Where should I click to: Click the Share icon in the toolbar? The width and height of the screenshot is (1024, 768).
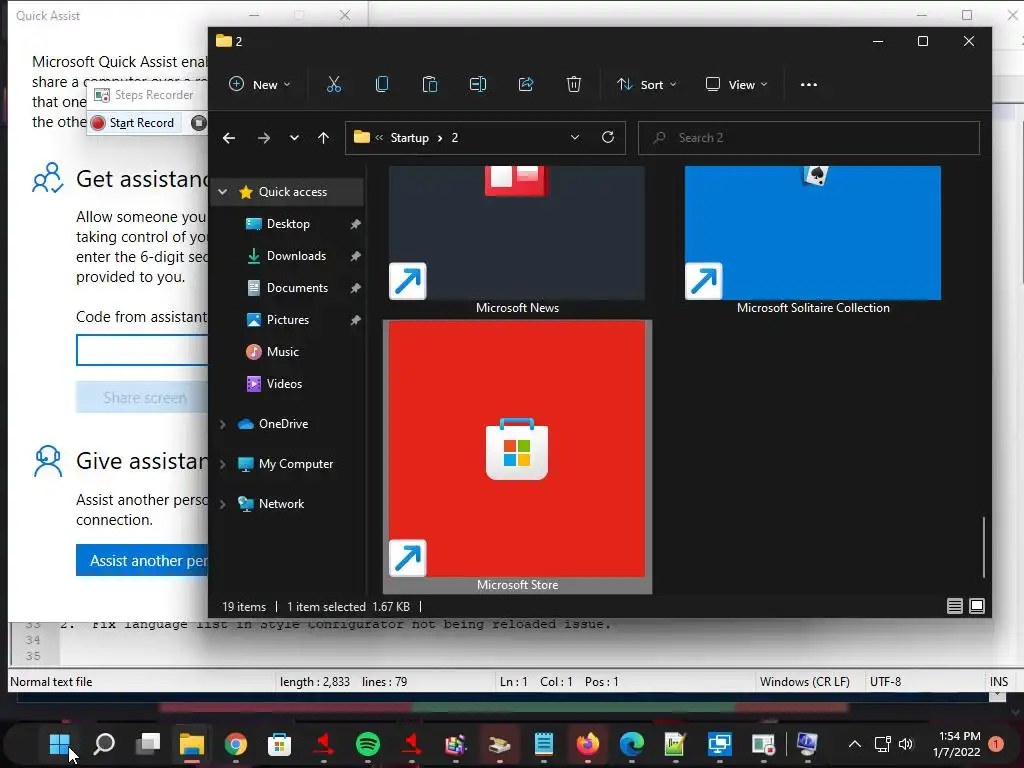(526, 84)
